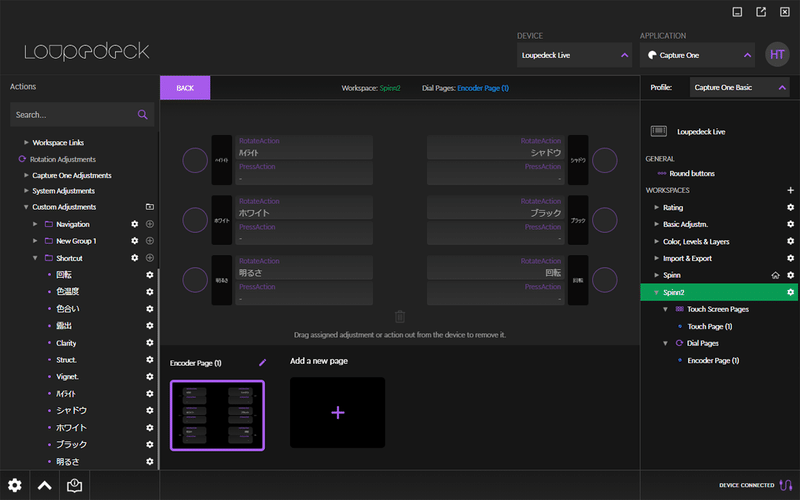Open the Profile dropdown Capture One Basic
This screenshot has width=800, height=500.
click(x=740, y=87)
